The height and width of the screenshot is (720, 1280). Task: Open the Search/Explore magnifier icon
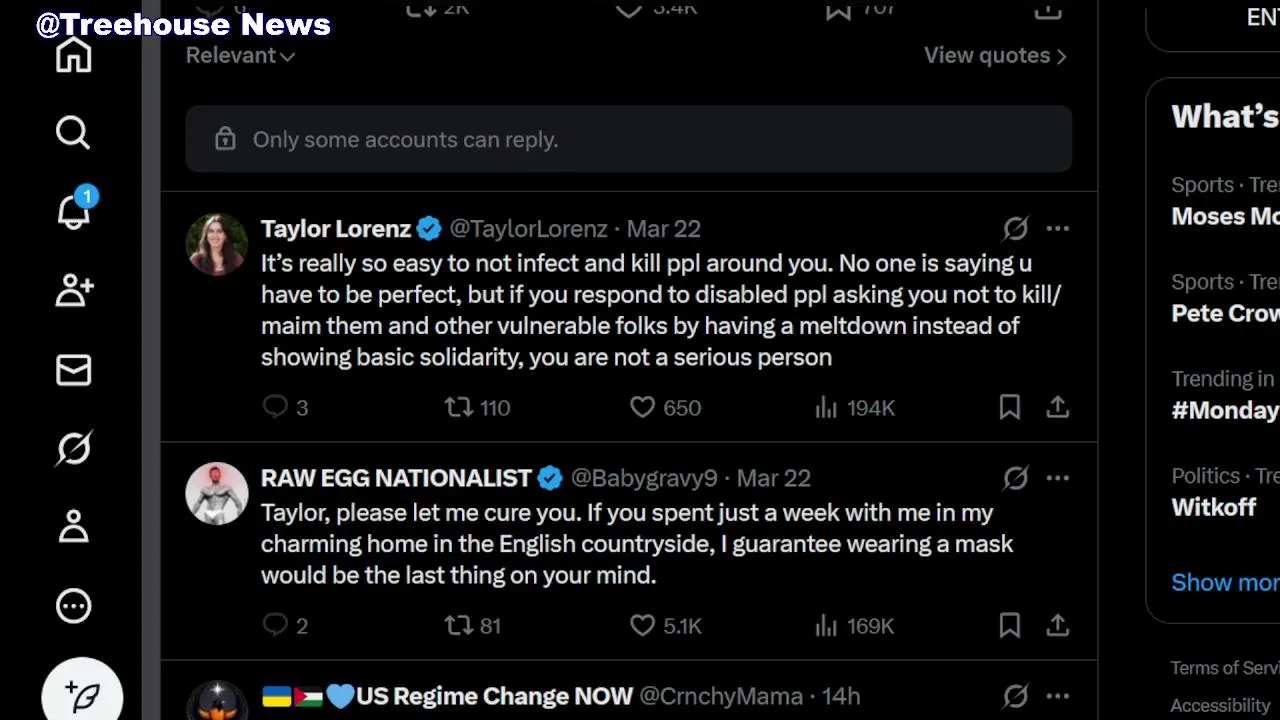coord(73,132)
